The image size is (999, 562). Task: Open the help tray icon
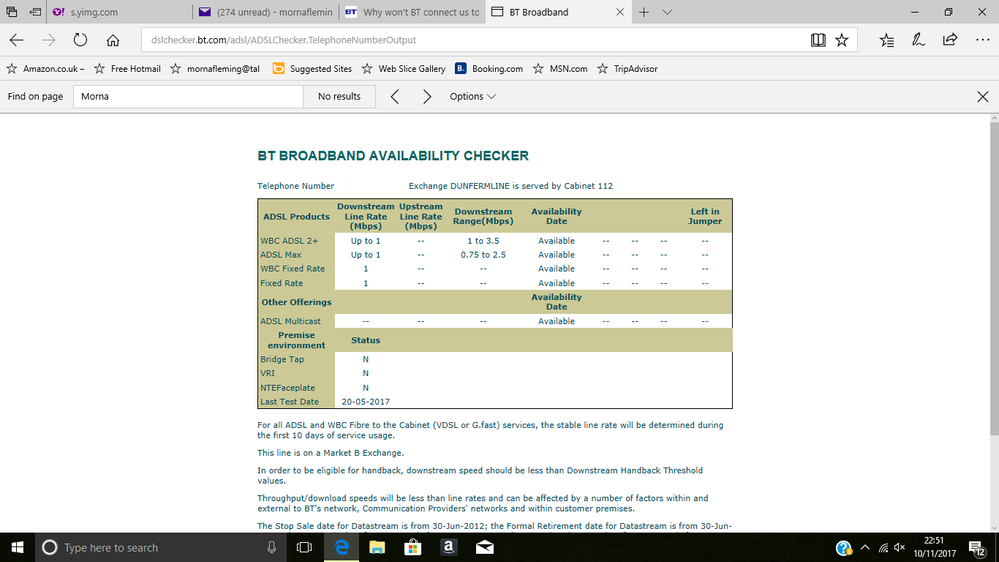(x=844, y=547)
